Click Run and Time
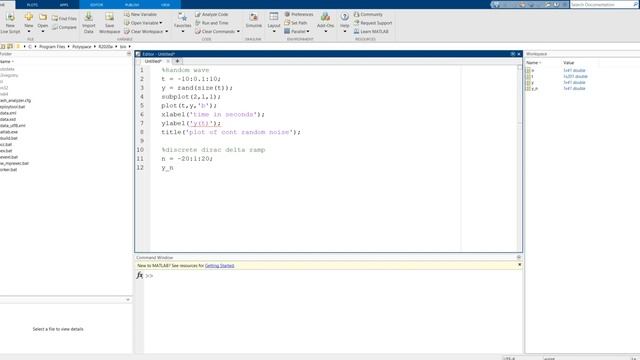This screenshot has height=360, width=640. [x=212, y=23]
